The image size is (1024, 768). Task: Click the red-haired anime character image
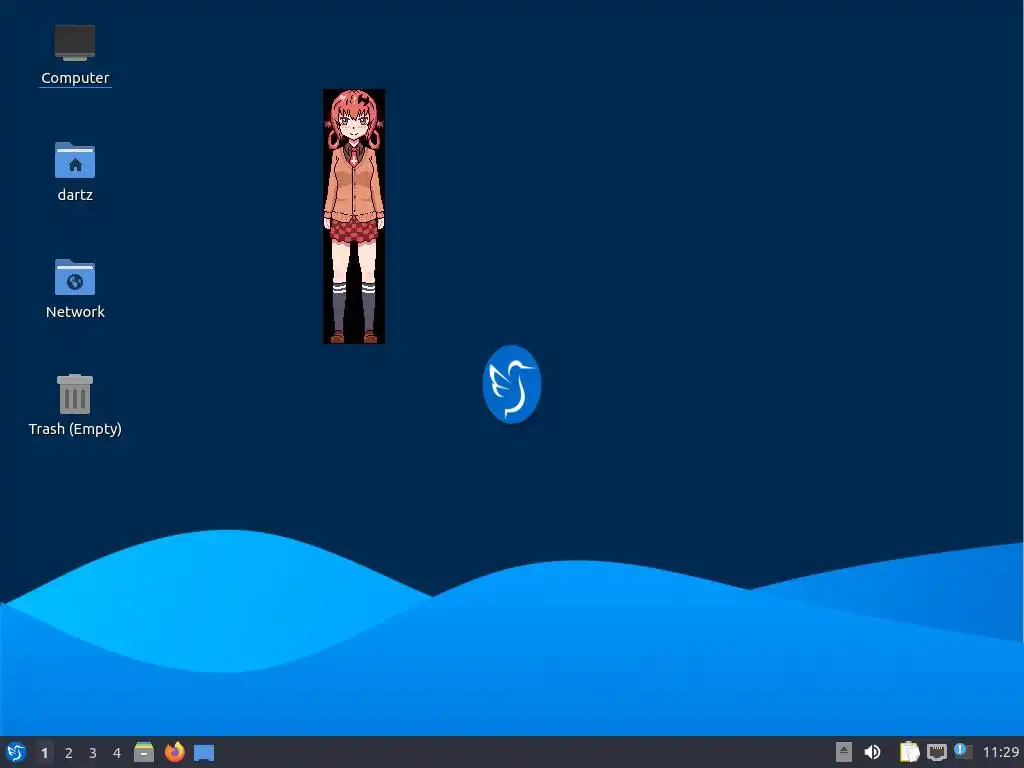354,216
